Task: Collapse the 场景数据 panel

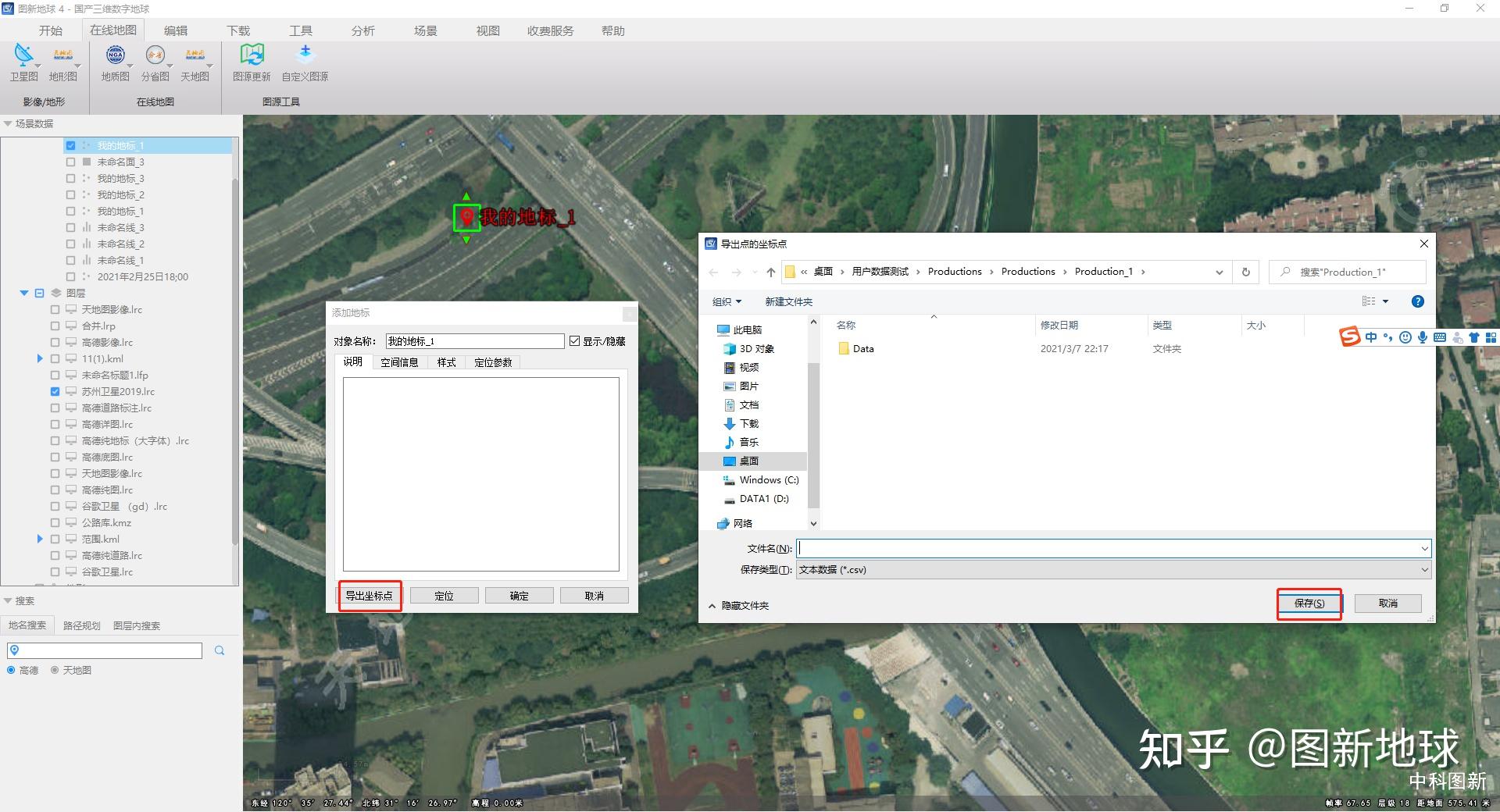Action: [x=8, y=123]
